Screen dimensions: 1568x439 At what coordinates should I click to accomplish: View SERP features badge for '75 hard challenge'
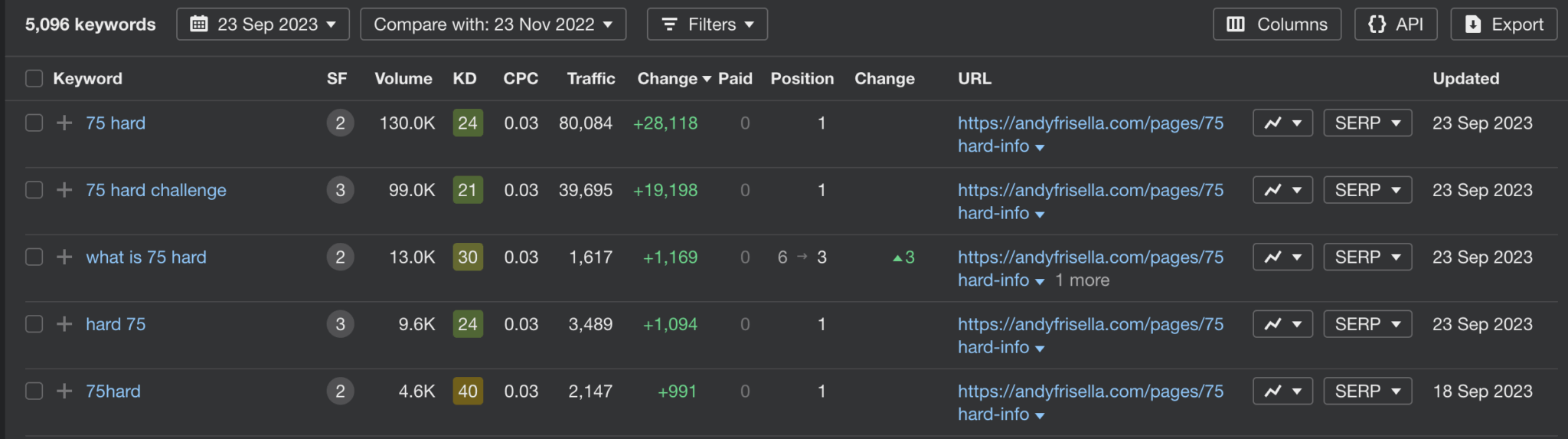[x=340, y=190]
